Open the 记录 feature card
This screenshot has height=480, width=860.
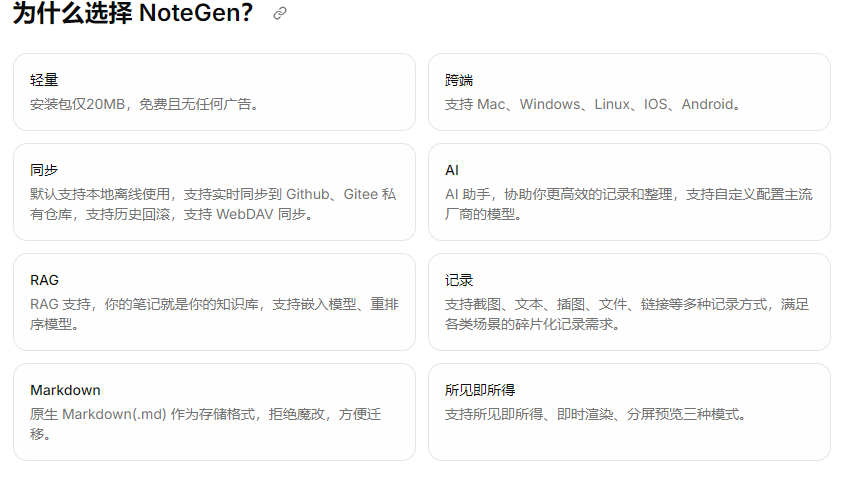point(629,302)
